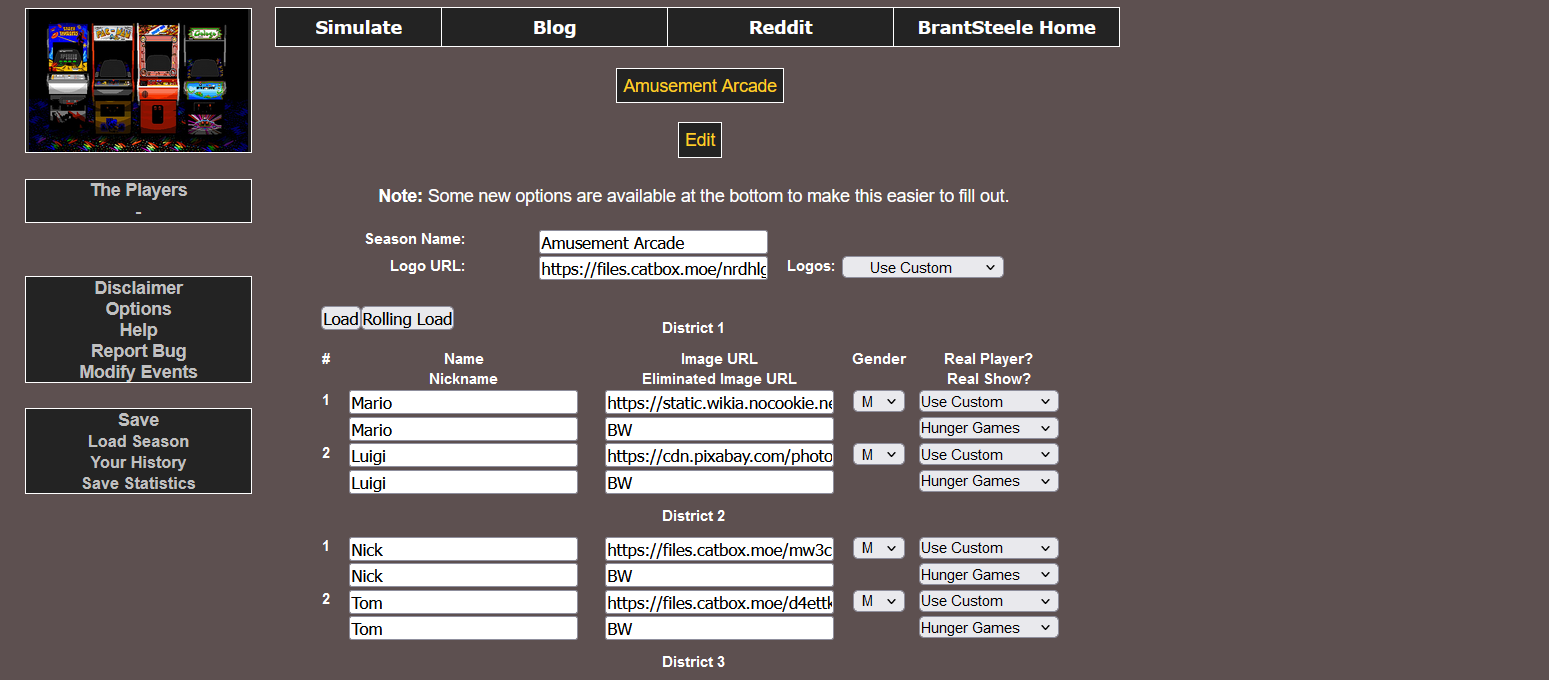Open Mario's Real Show Hunger Games dropdown
The image size is (1549, 680).
988,428
